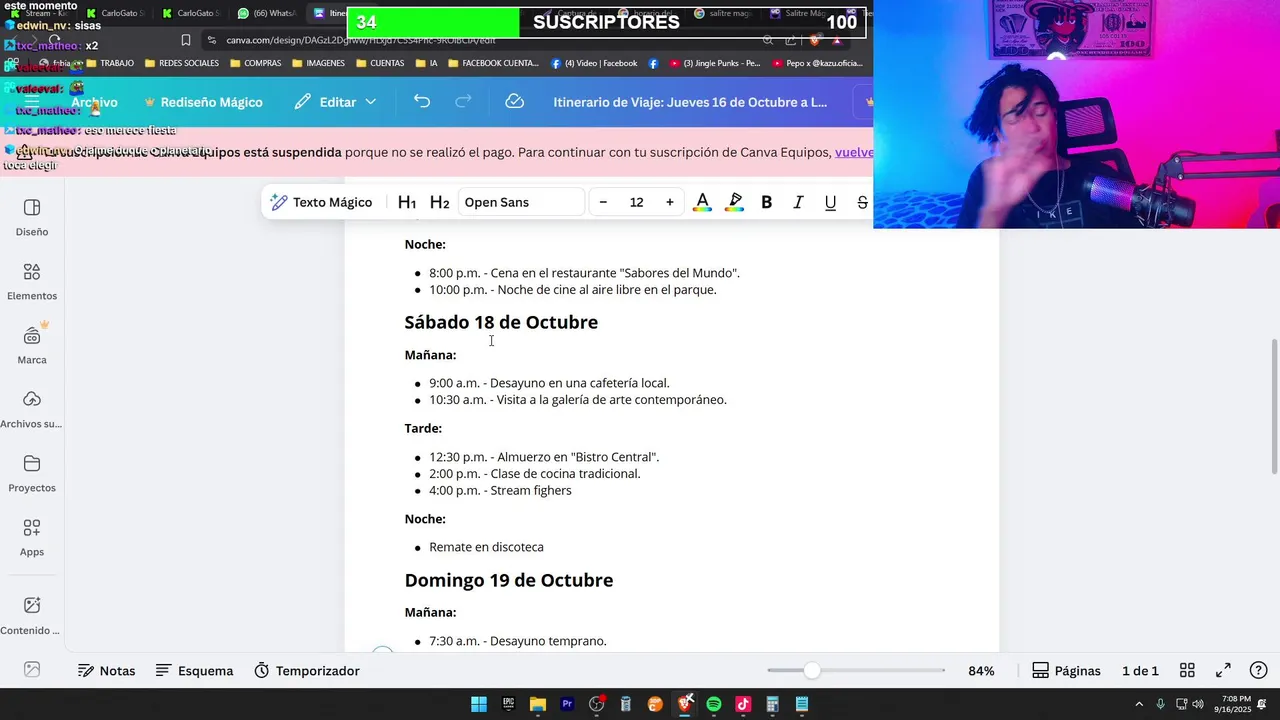Apply Heading 1 style

[x=406, y=202]
